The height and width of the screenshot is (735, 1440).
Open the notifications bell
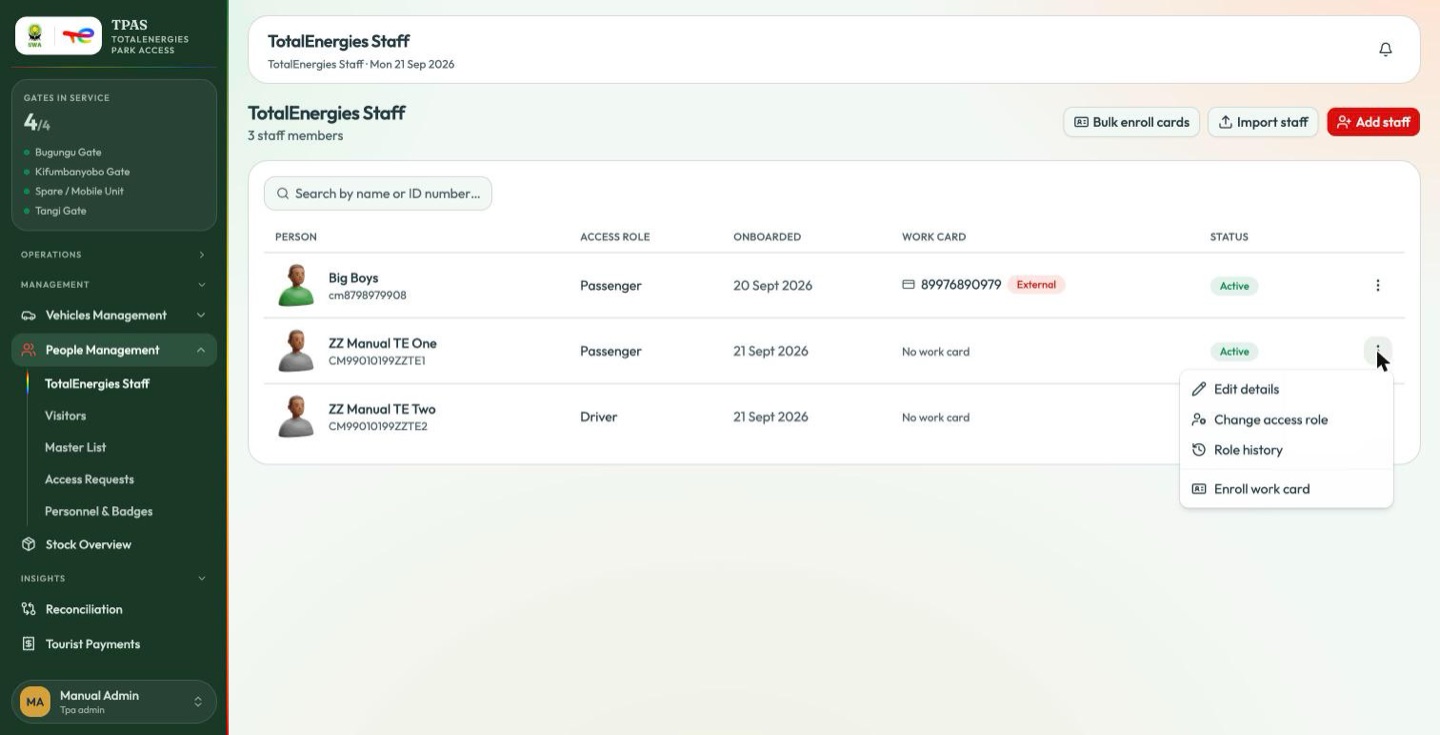[x=1385, y=49]
